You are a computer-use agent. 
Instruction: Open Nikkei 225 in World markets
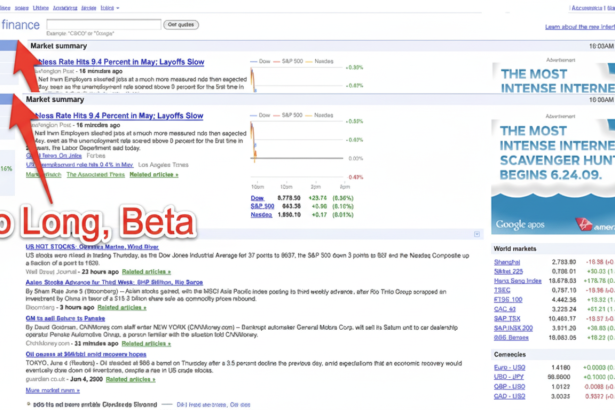point(508,272)
